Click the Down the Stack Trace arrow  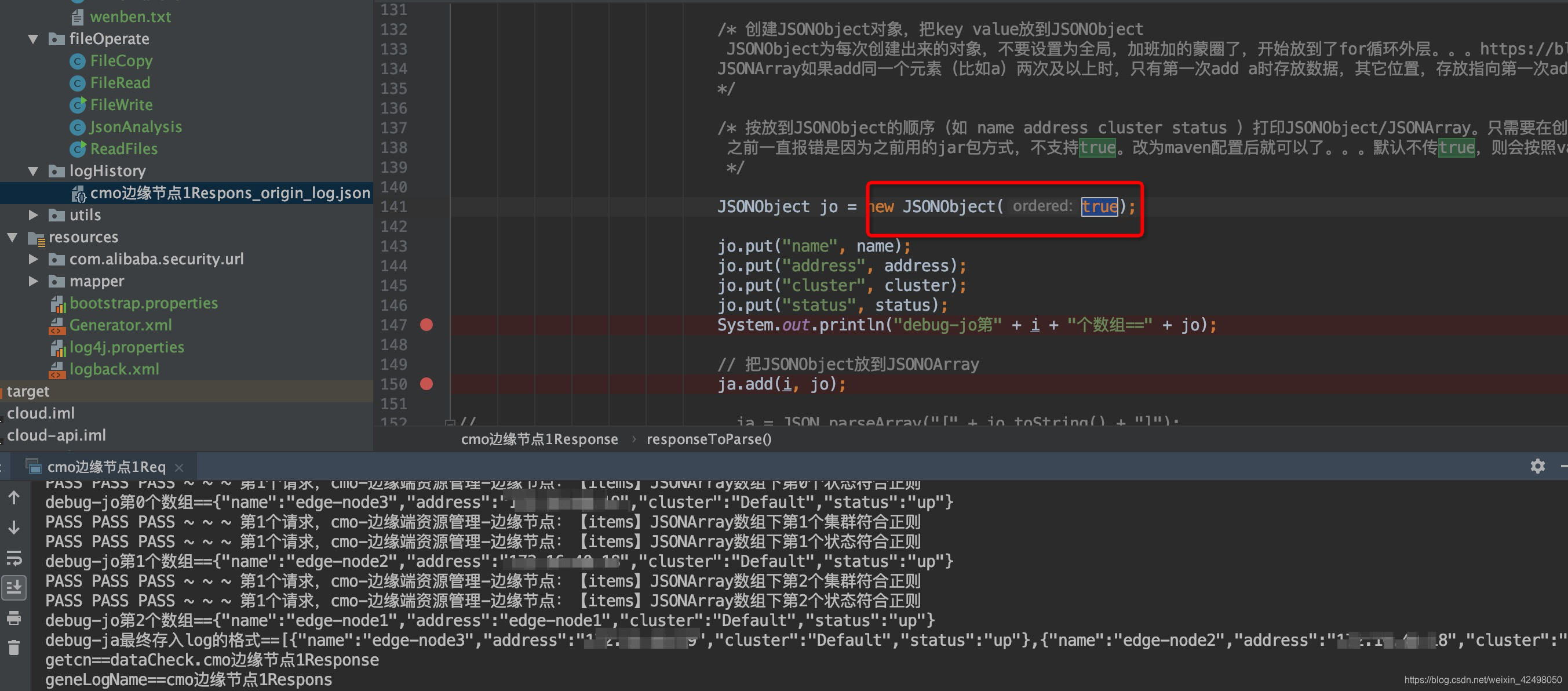point(14,527)
